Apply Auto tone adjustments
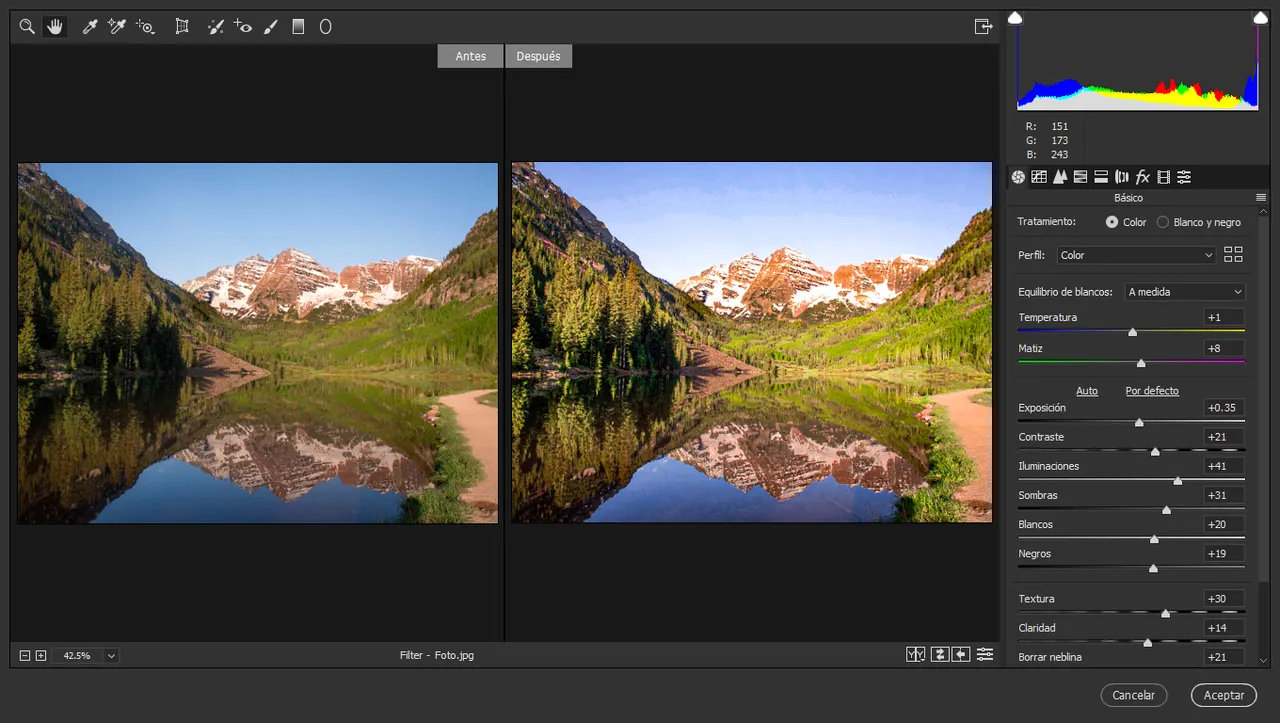This screenshot has width=1280, height=723. point(1087,391)
